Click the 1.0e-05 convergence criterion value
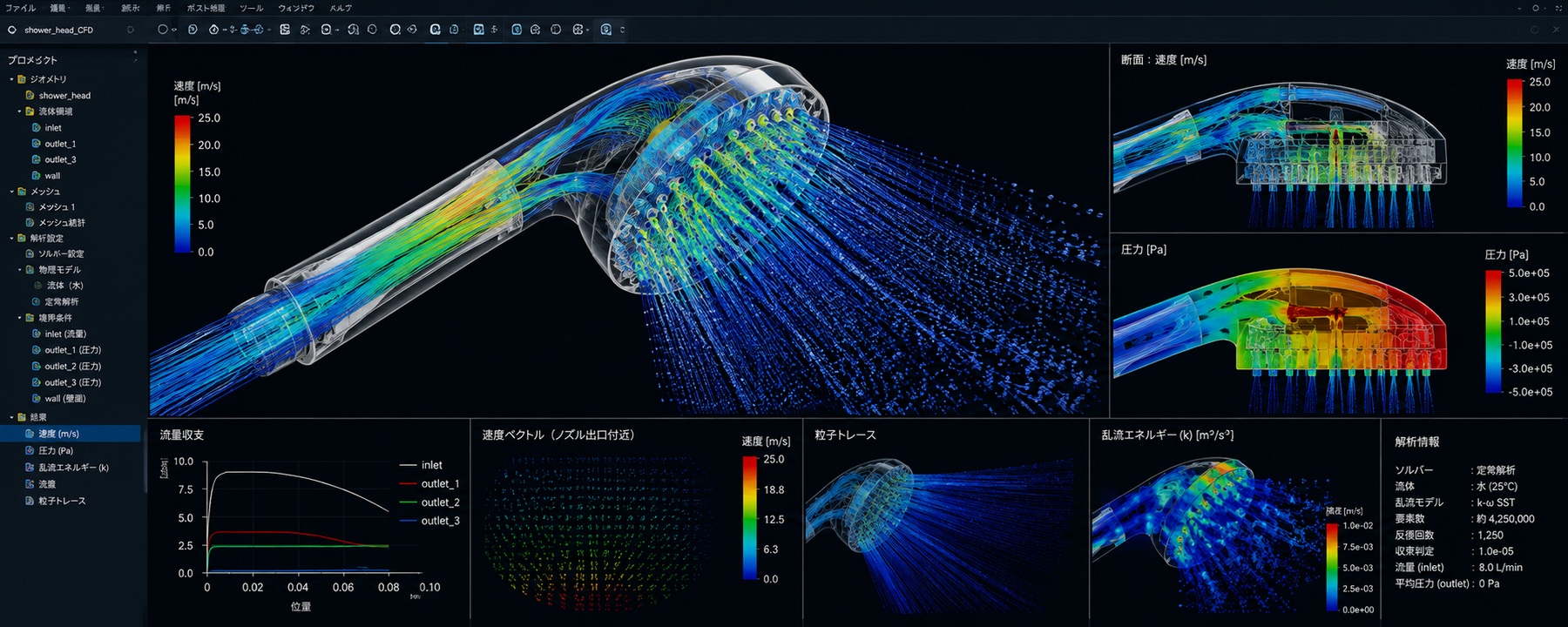 tap(1496, 551)
